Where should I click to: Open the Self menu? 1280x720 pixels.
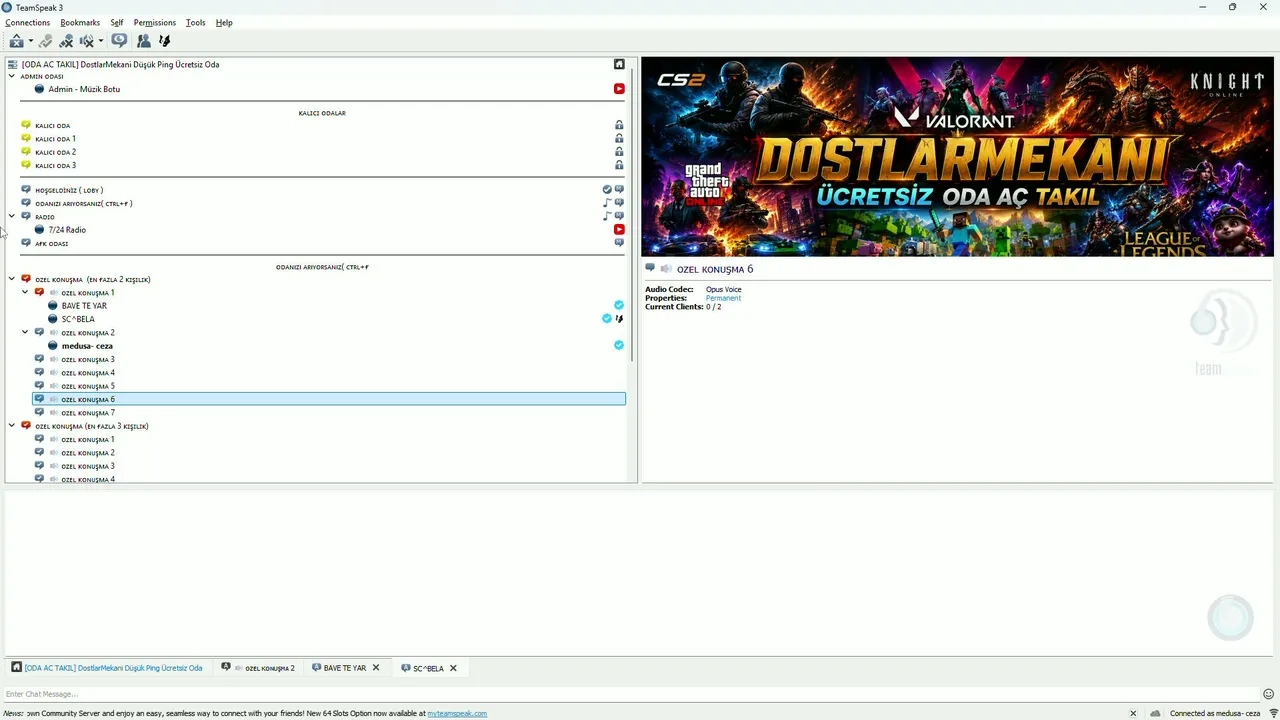tap(117, 22)
